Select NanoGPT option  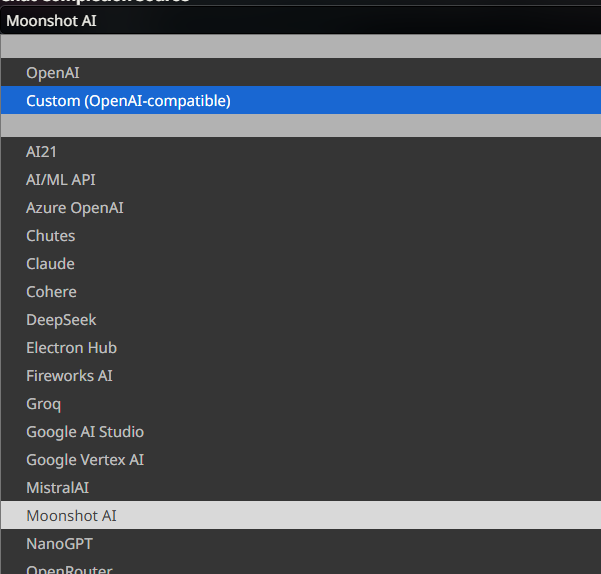point(301,543)
